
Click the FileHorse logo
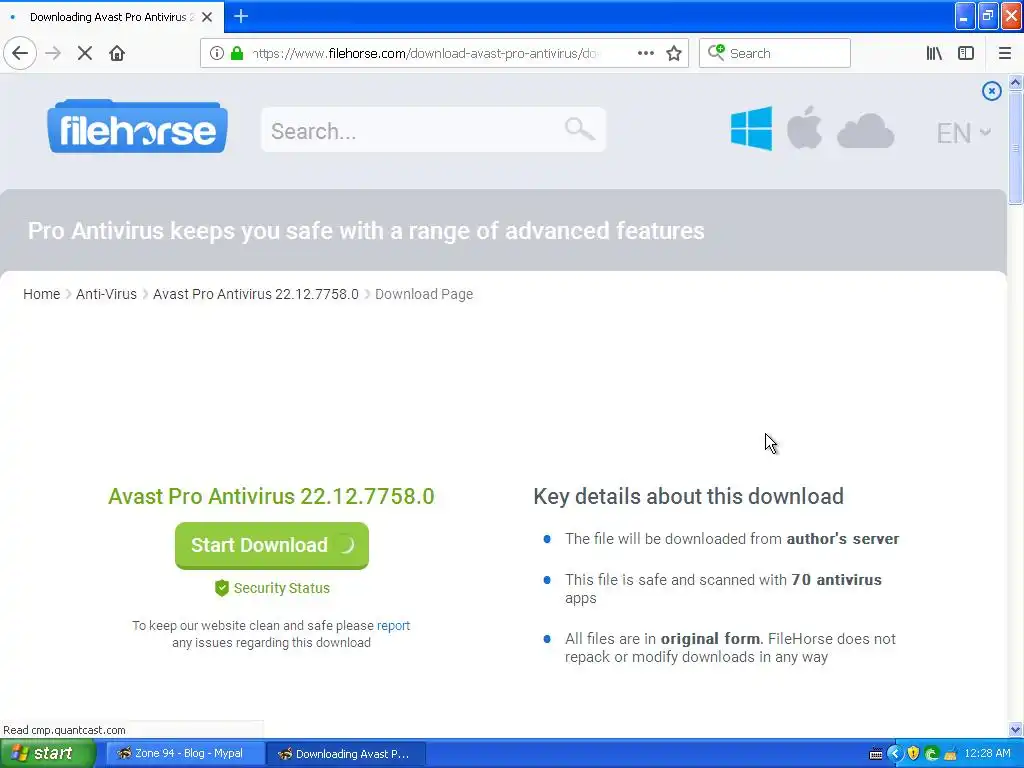point(137,127)
